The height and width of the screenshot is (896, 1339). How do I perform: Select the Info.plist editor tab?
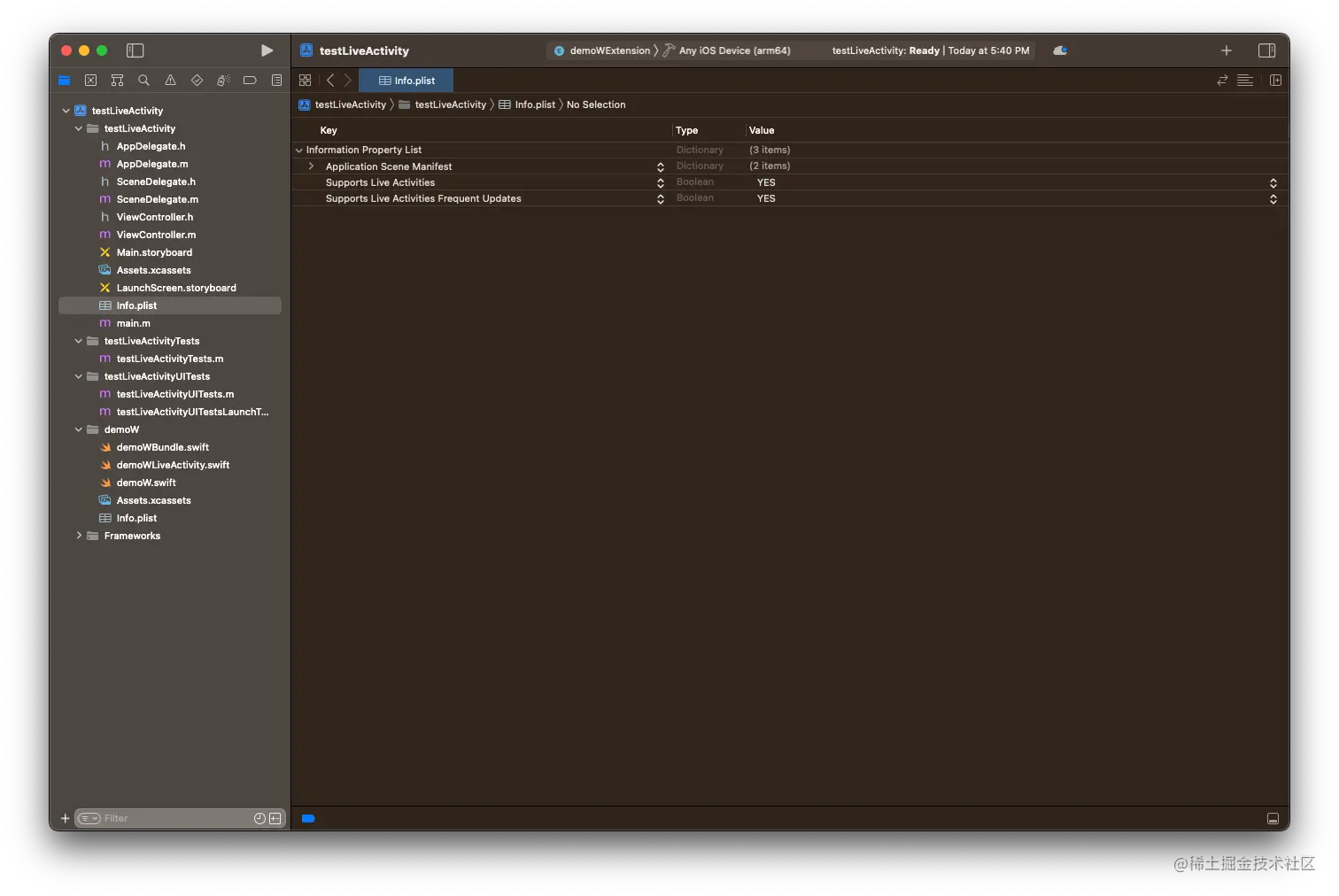[x=406, y=81]
